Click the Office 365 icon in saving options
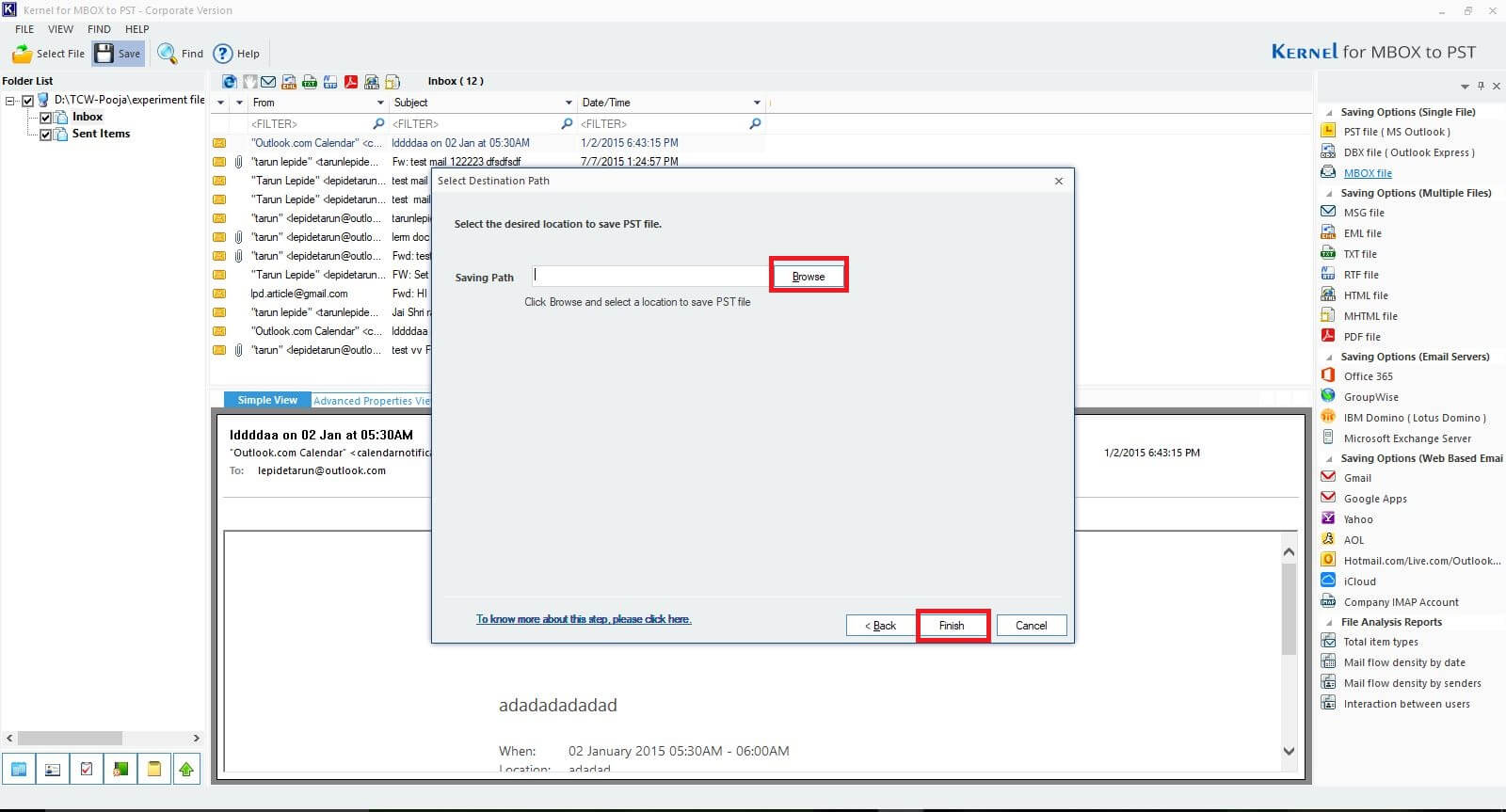The height and width of the screenshot is (812, 1506). [1328, 375]
